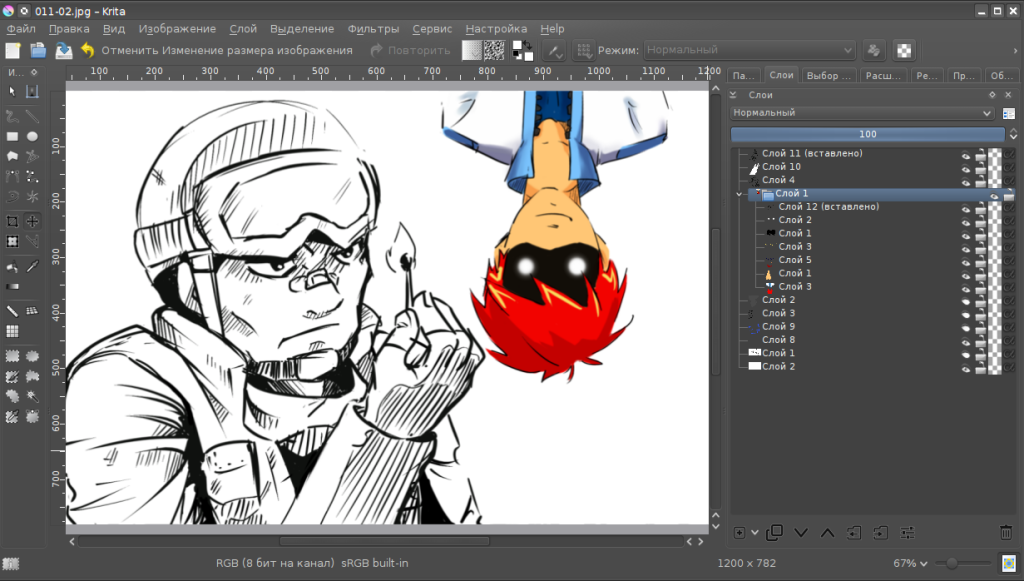Activate the multibrush tool
The width and height of the screenshot is (1024, 581).
pyautogui.click(x=32, y=196)
